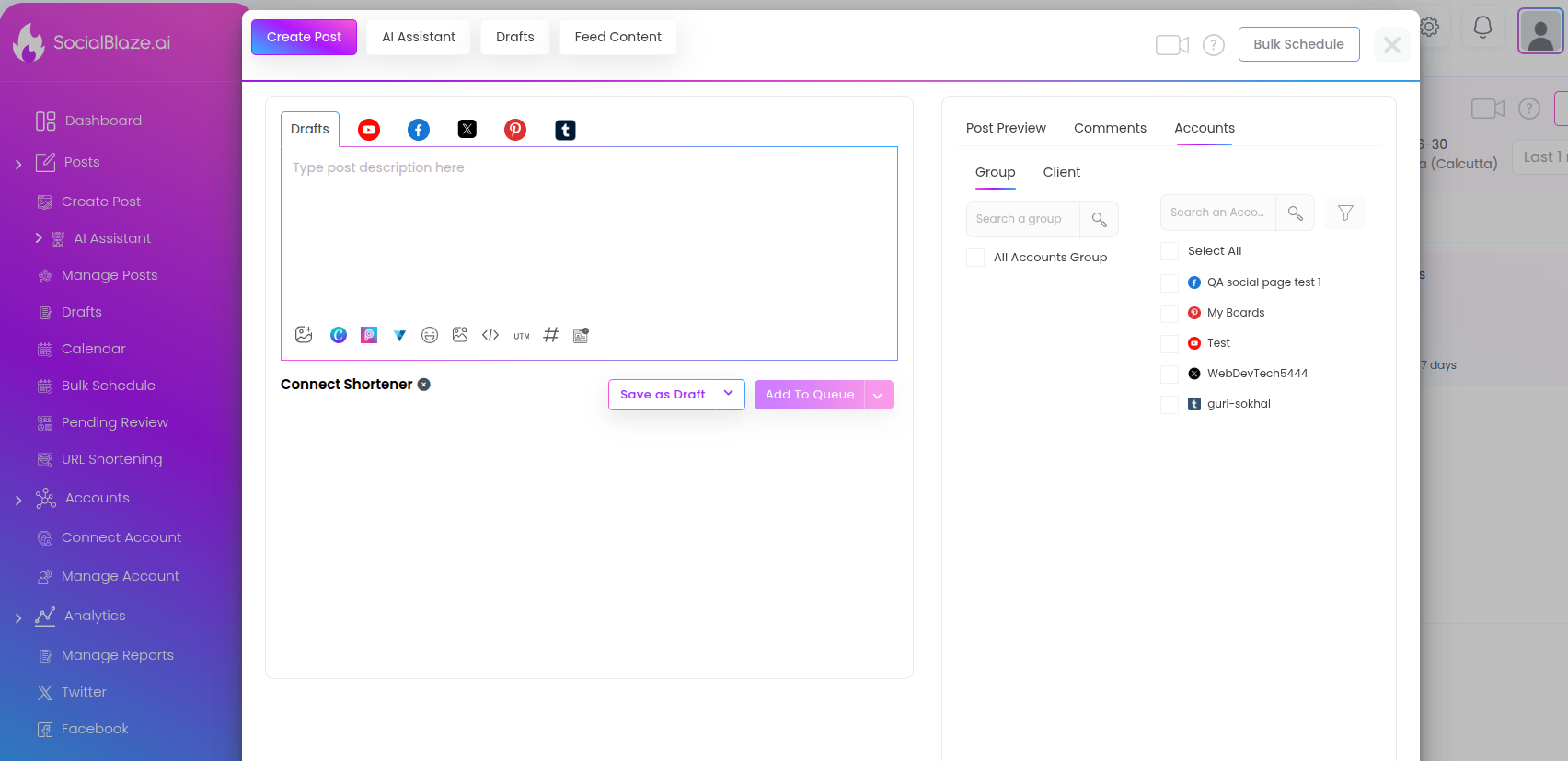Screen dimensions: 1568x761
Task: Click the SocialBlaze.ai flame logo
Action: (x=29, y=42)
